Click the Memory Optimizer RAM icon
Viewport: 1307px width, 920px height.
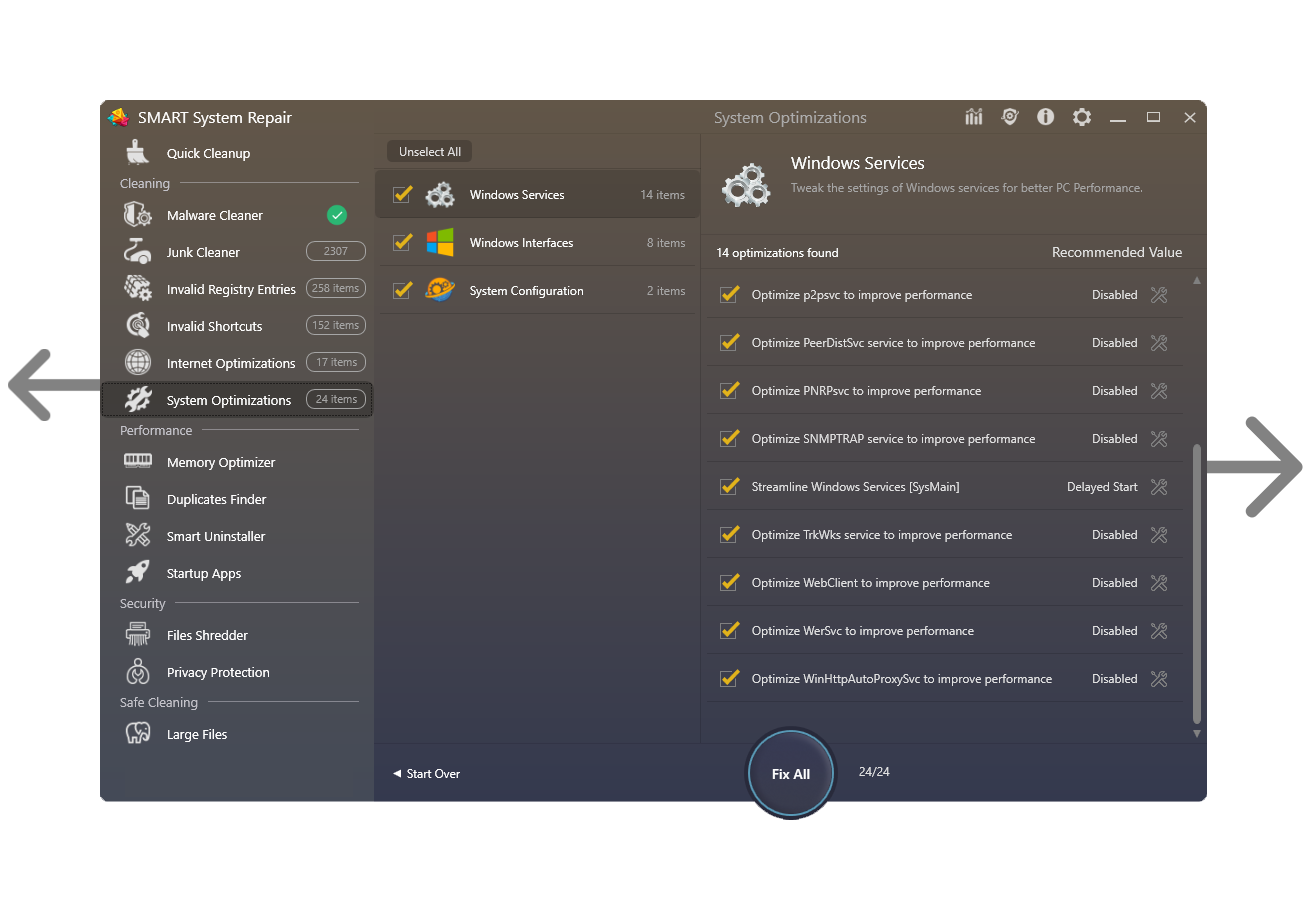click(138, 461)
